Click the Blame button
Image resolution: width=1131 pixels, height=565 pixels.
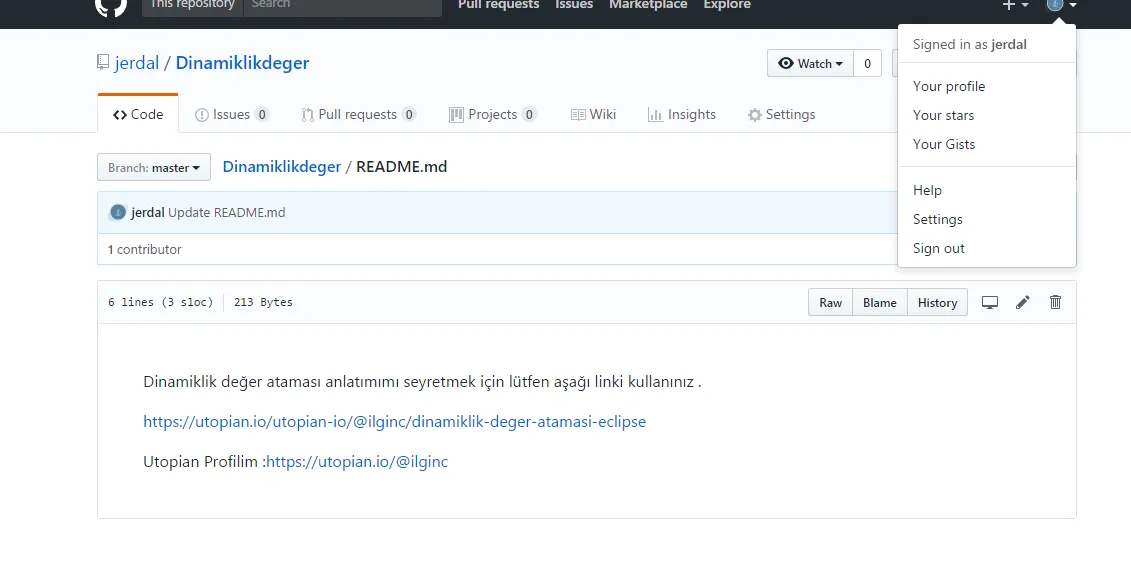click(x=880, y=302)
